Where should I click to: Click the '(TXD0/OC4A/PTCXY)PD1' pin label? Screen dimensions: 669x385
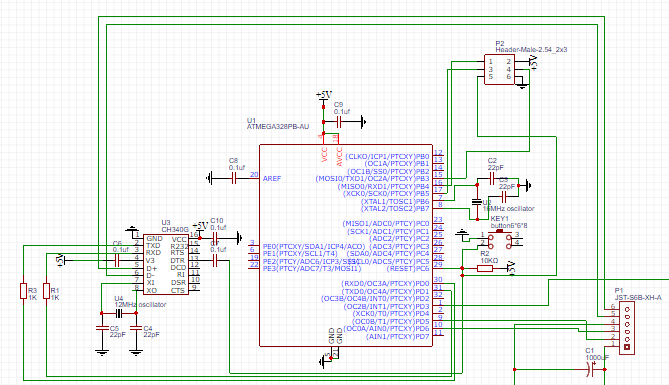click(385, 291)
